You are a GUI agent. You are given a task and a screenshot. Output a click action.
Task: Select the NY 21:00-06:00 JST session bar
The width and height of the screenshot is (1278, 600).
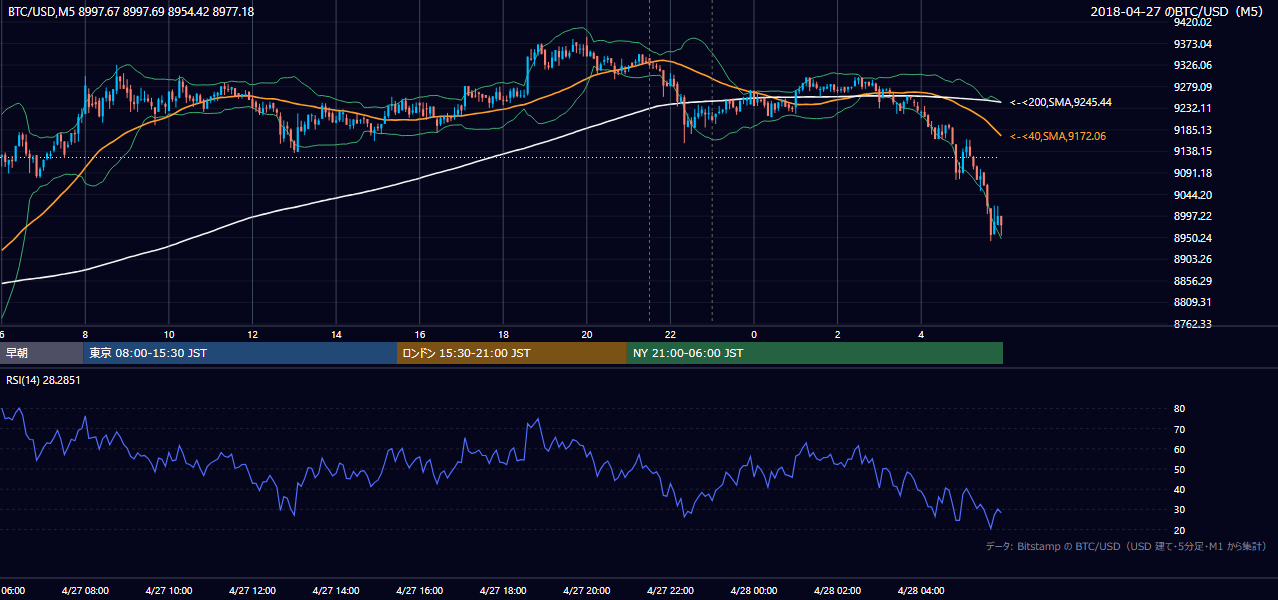click(815, 353)
